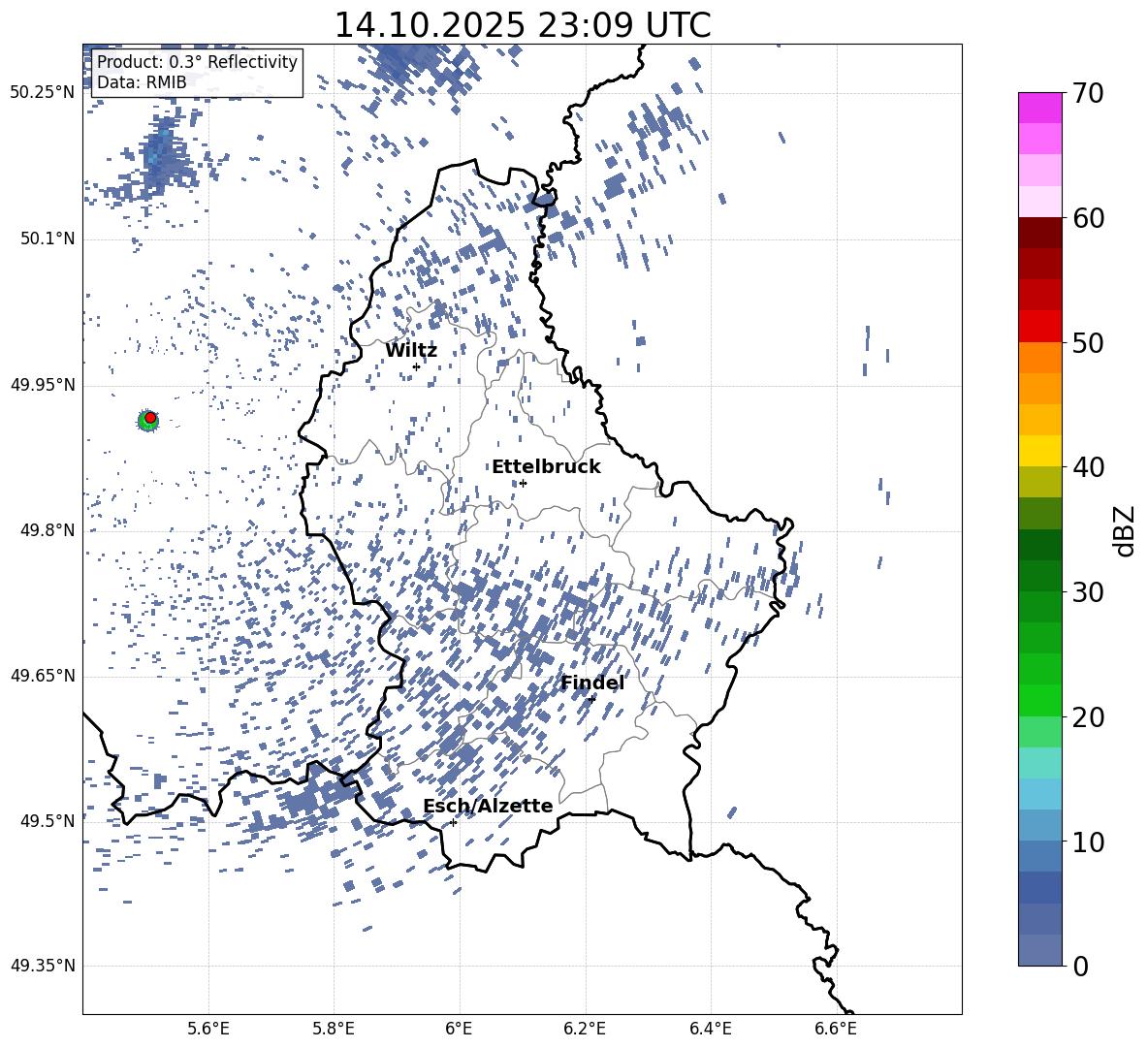1148x1048 pixels.
Task: Click the colorbar value 10
Action: click(x=1088, y=842)
